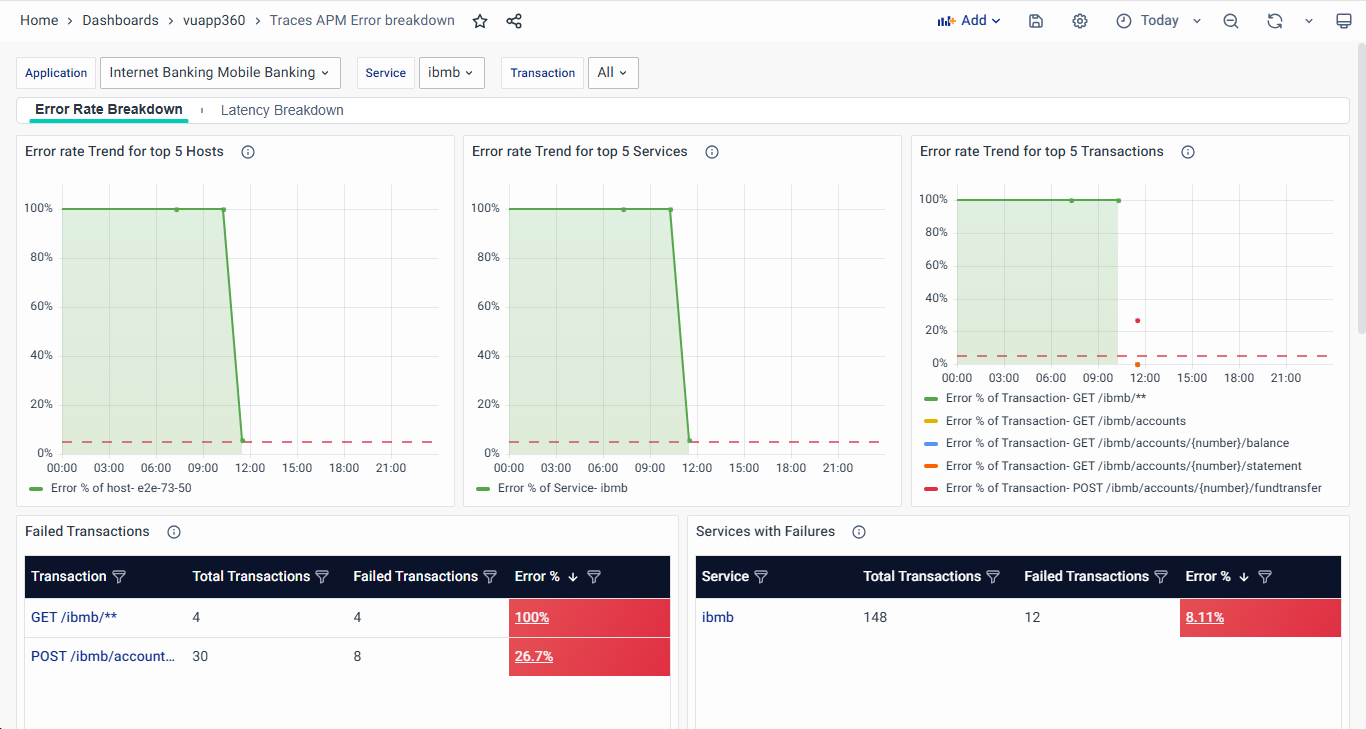Toggle POST fundtransfer series in legend
Viewport: 1366px width, 729px height.
(1133, 488)
